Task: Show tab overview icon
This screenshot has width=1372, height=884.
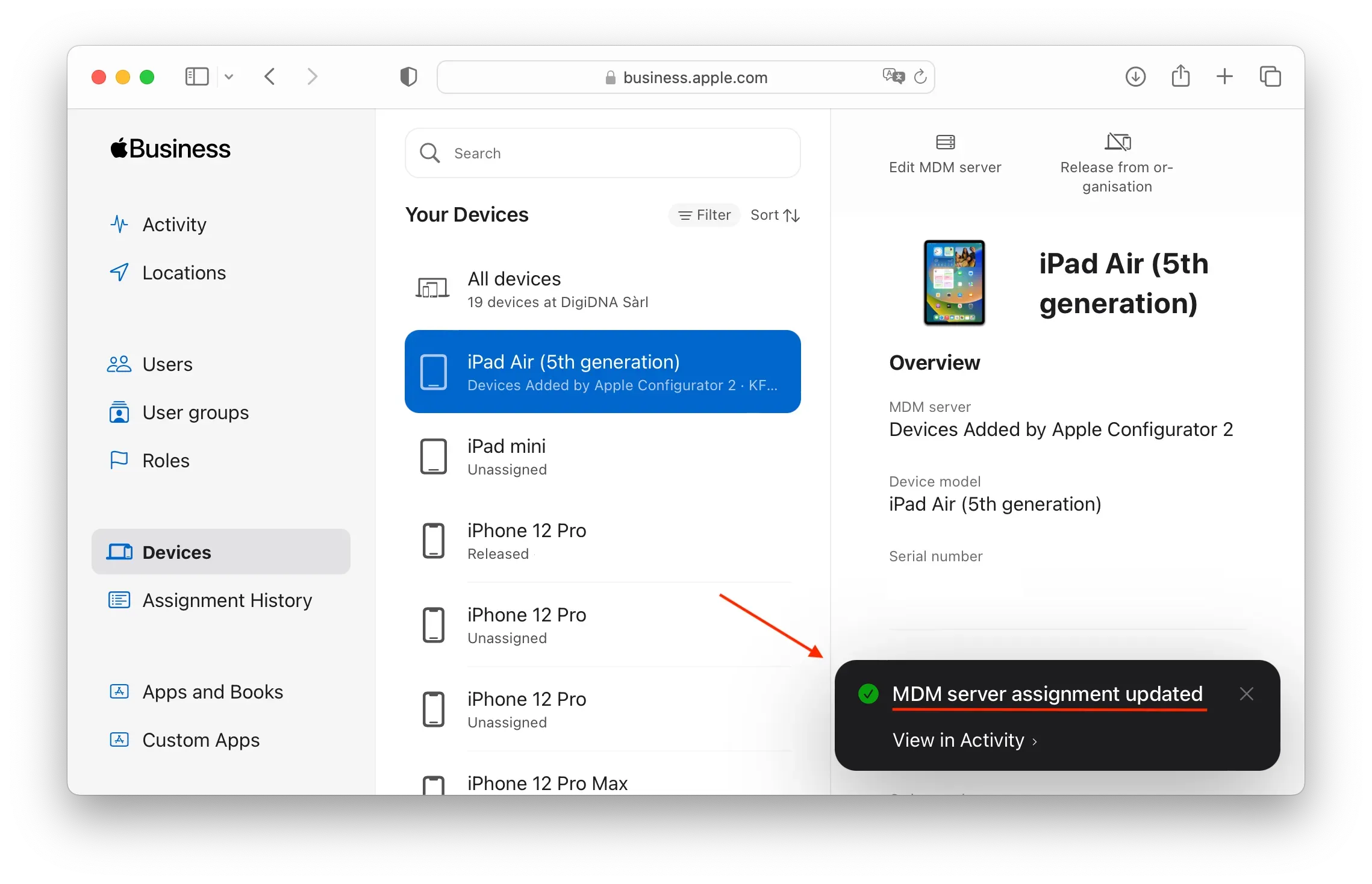Action: (x=1270, y=76)
